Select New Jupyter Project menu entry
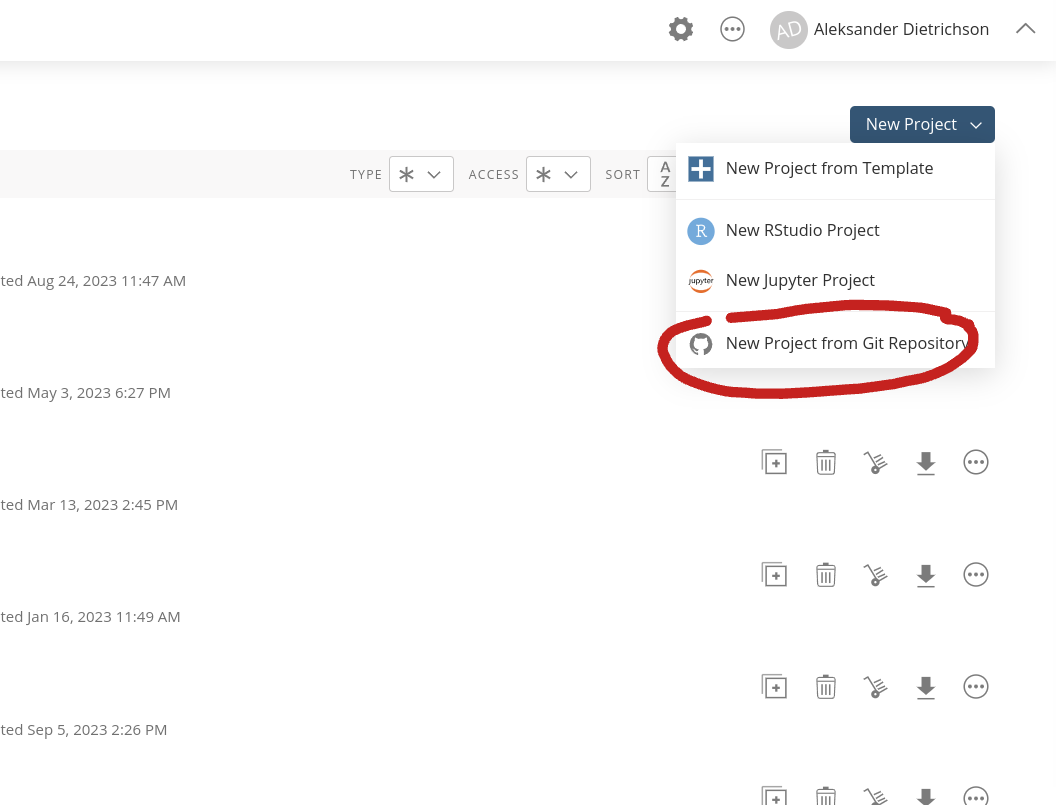The image size is (1056, 805). click(800, 280)
